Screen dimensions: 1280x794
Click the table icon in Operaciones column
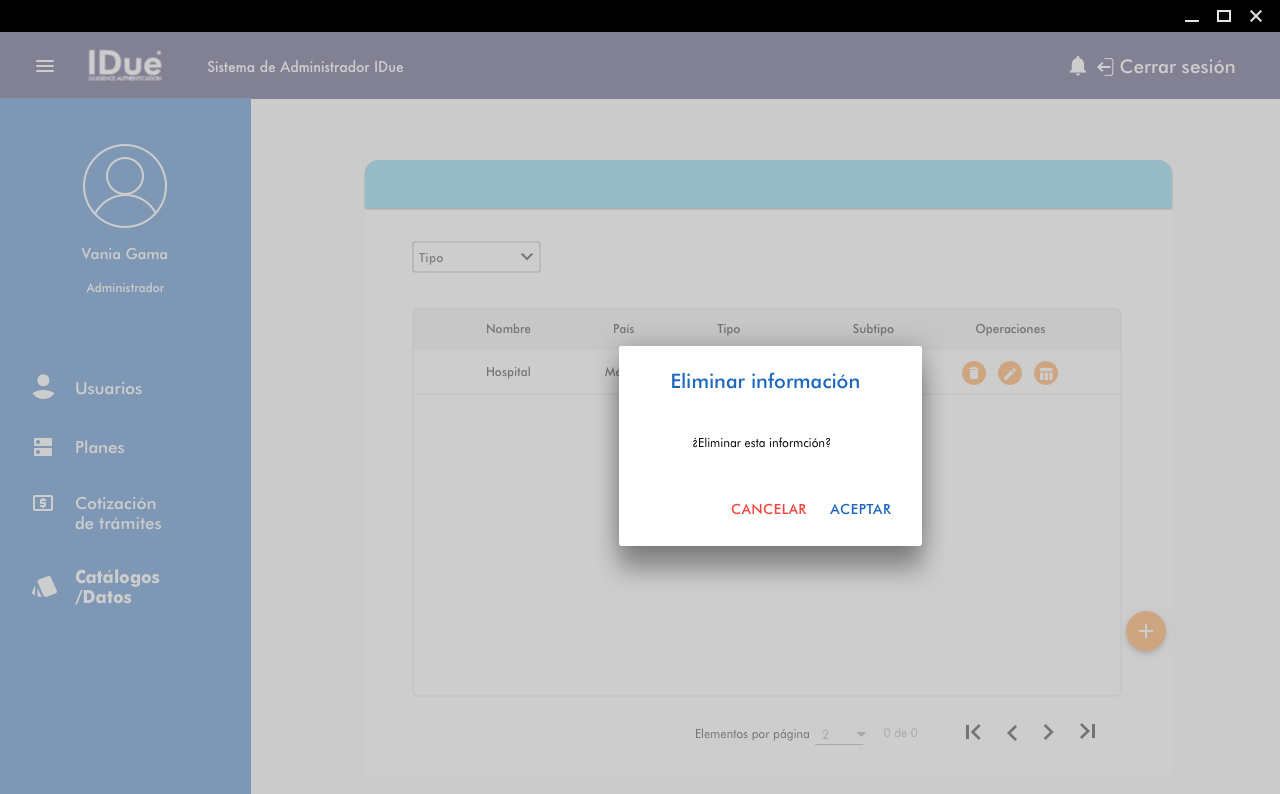point(1046,373)
